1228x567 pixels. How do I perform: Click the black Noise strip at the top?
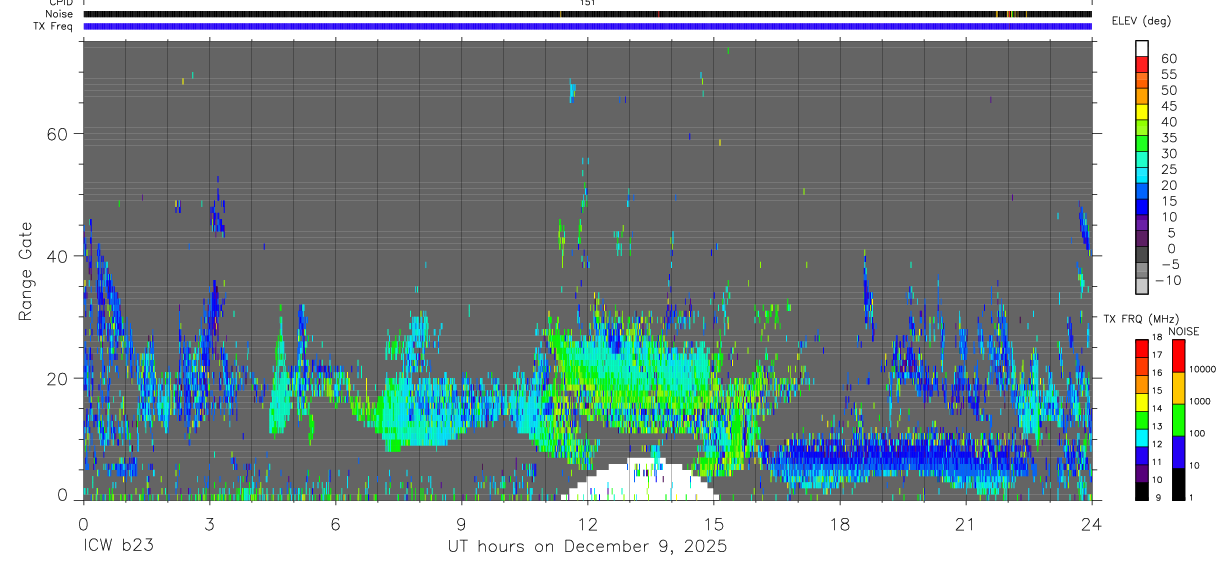587,14
